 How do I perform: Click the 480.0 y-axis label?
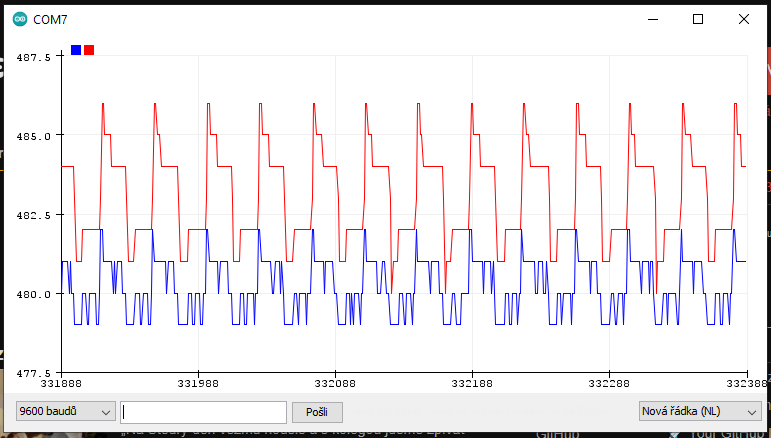tap(33, 294)
